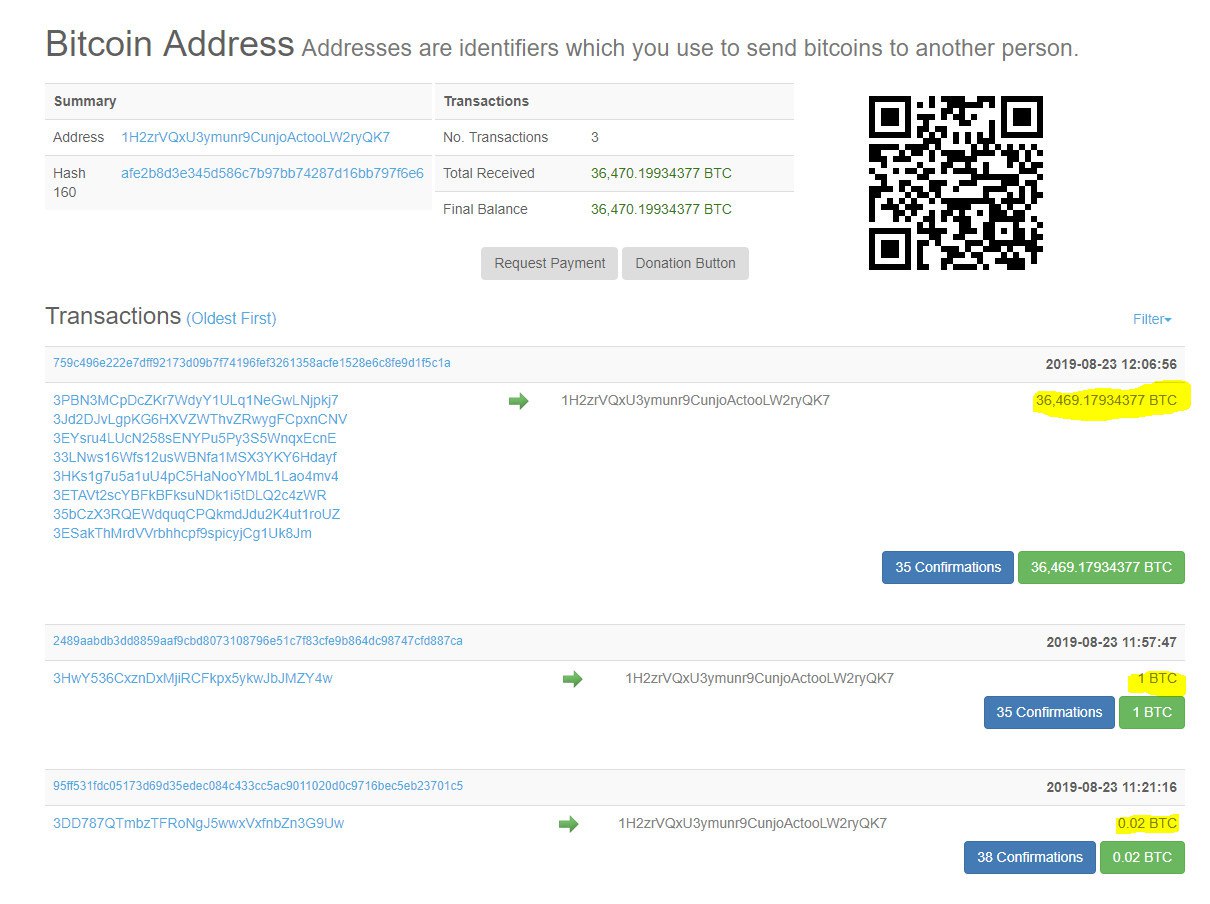The image size is (1210, 904).
Task: Select the timestamp 2019-08-23 12:06:56
Action: 1111,364
